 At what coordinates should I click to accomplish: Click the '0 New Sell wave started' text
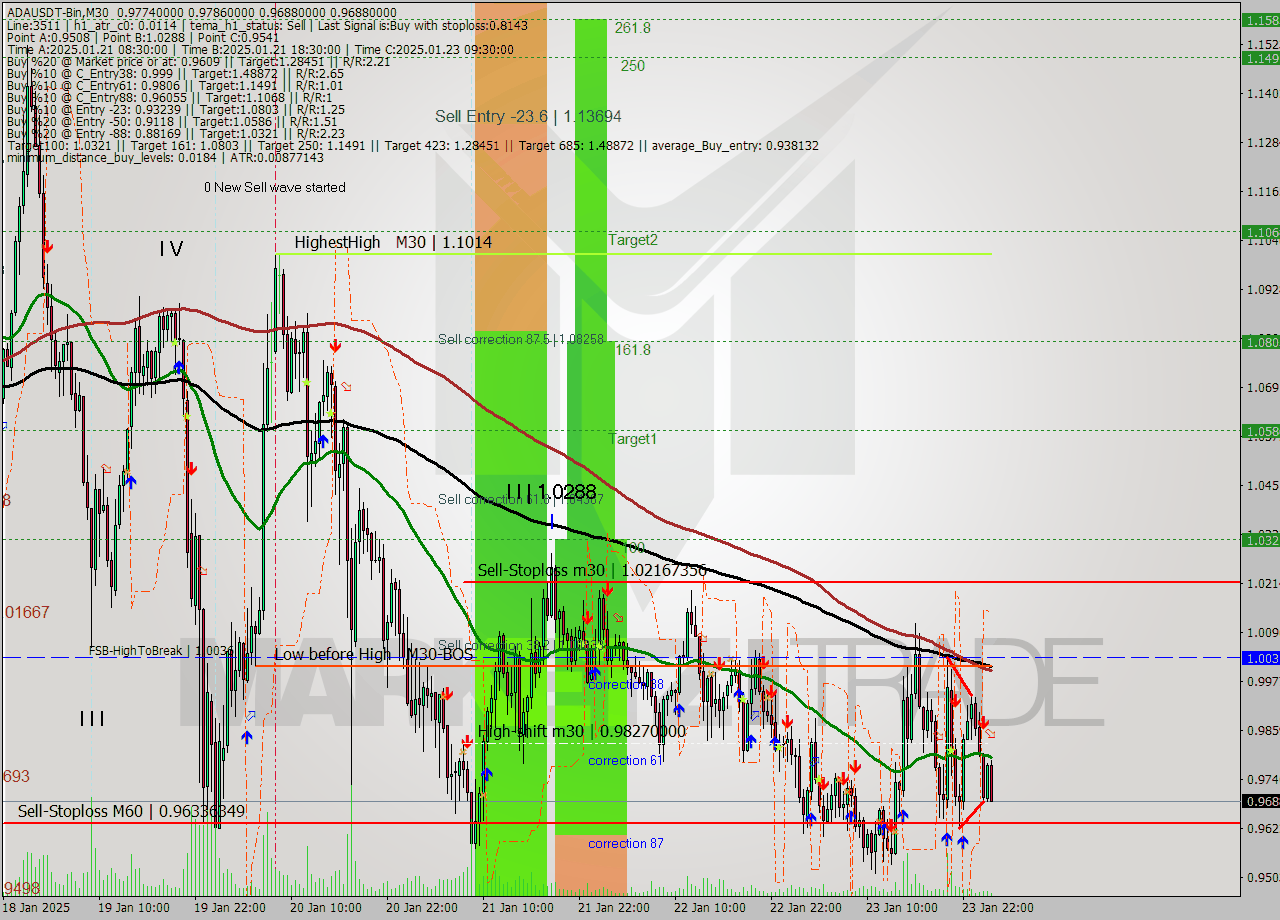(x=275, y=187)
